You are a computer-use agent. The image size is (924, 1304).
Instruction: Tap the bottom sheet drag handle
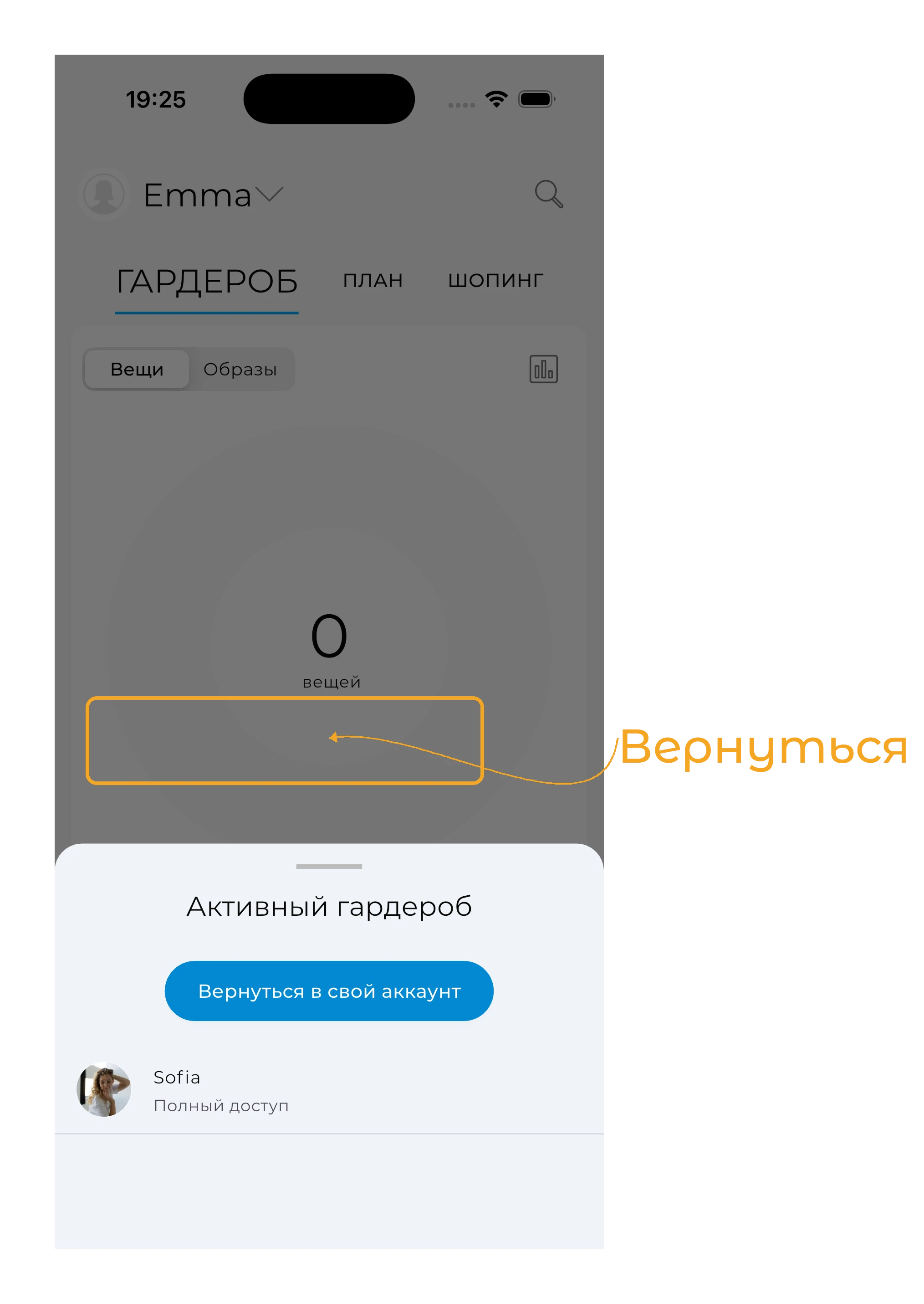[x=329, y=866]
